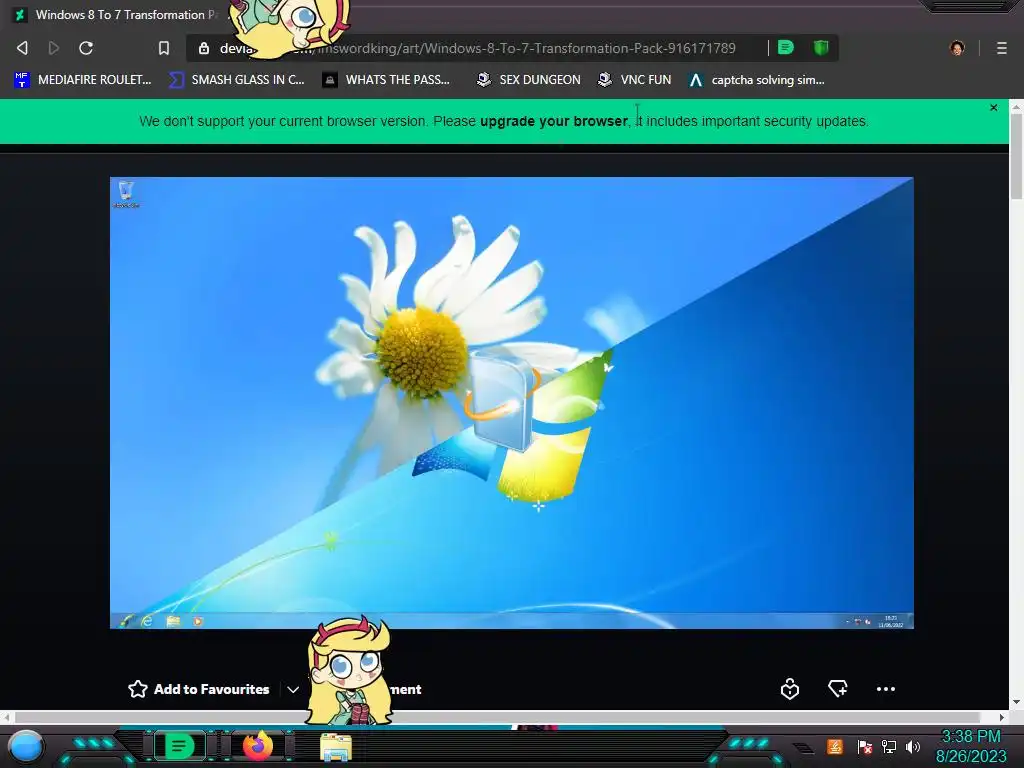Open the MEDIAFIRE ROULET... bookmark
Viewport: 1024px width, 768px height.
pos(82,80)
